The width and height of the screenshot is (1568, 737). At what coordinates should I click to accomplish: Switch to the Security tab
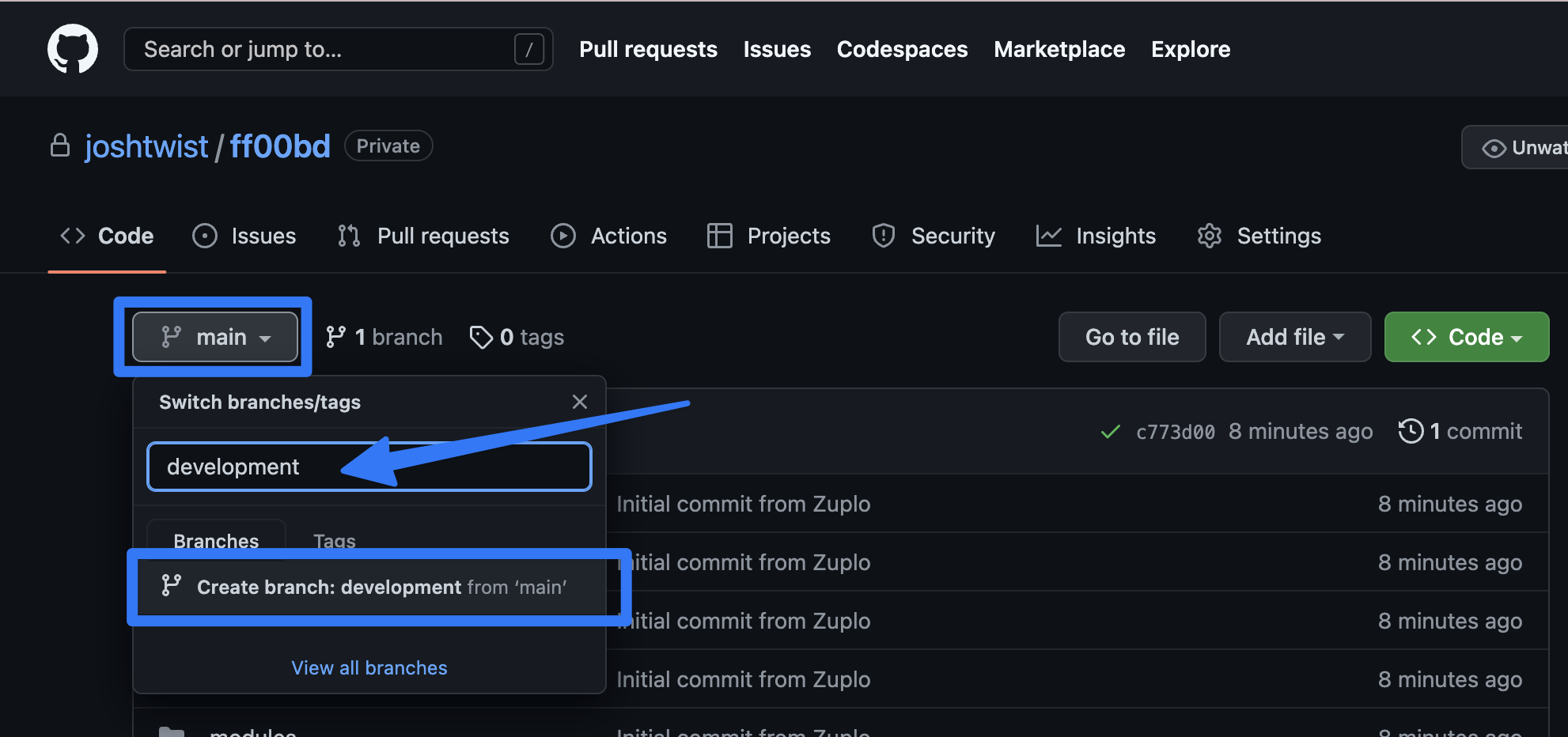933,236
